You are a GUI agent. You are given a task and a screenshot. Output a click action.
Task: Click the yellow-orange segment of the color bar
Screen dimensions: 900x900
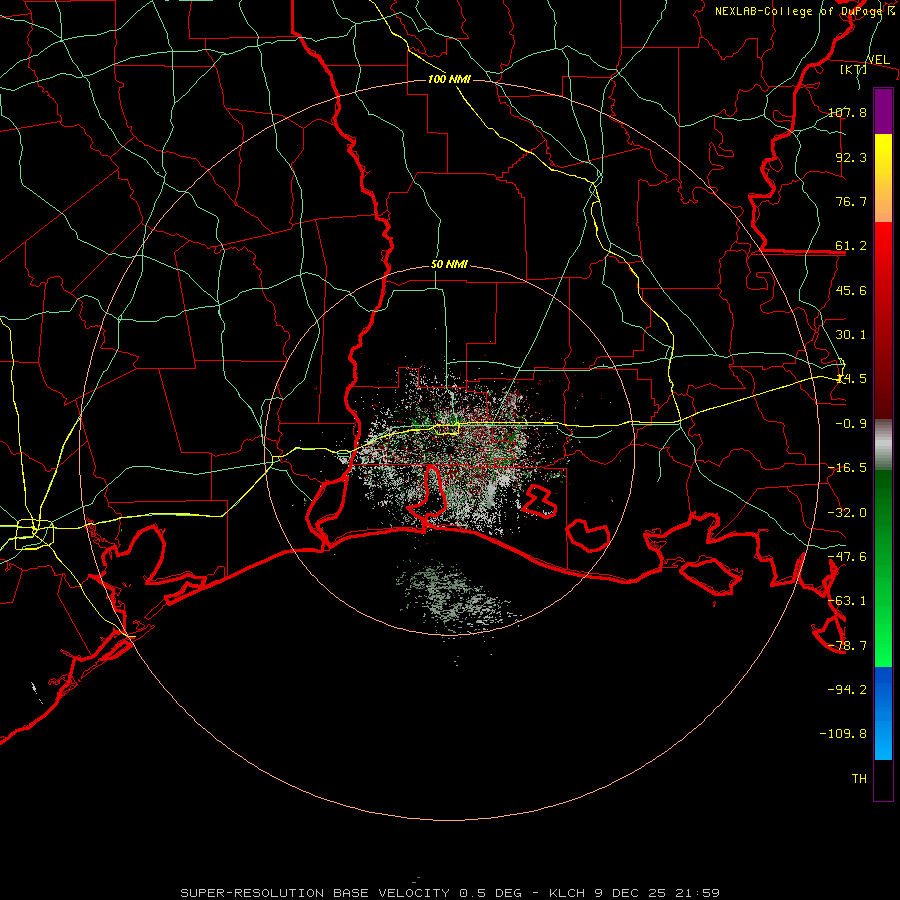pyautogui.click(x=883, y=178)
